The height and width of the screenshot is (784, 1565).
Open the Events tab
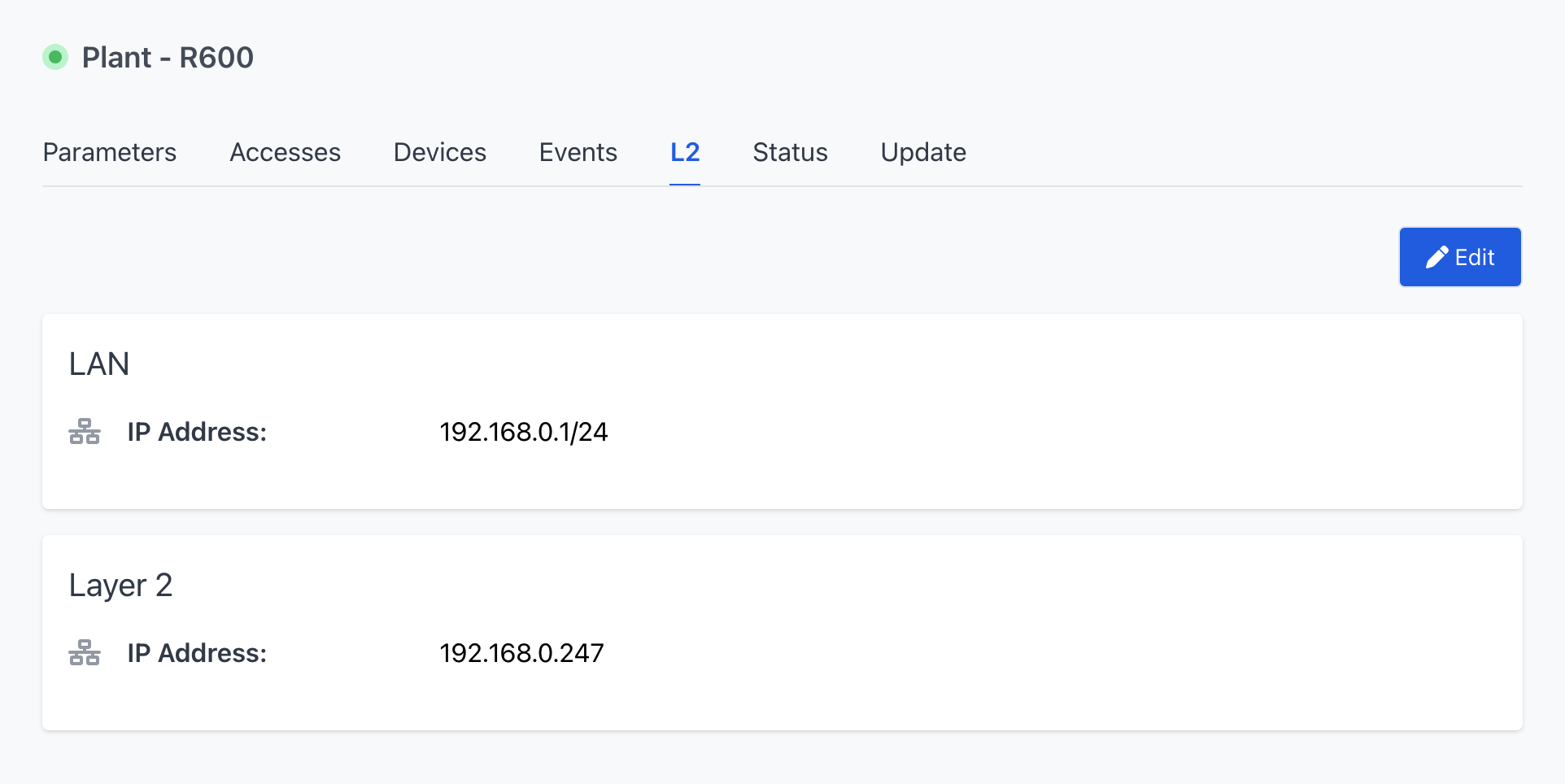tap(578, 152)
